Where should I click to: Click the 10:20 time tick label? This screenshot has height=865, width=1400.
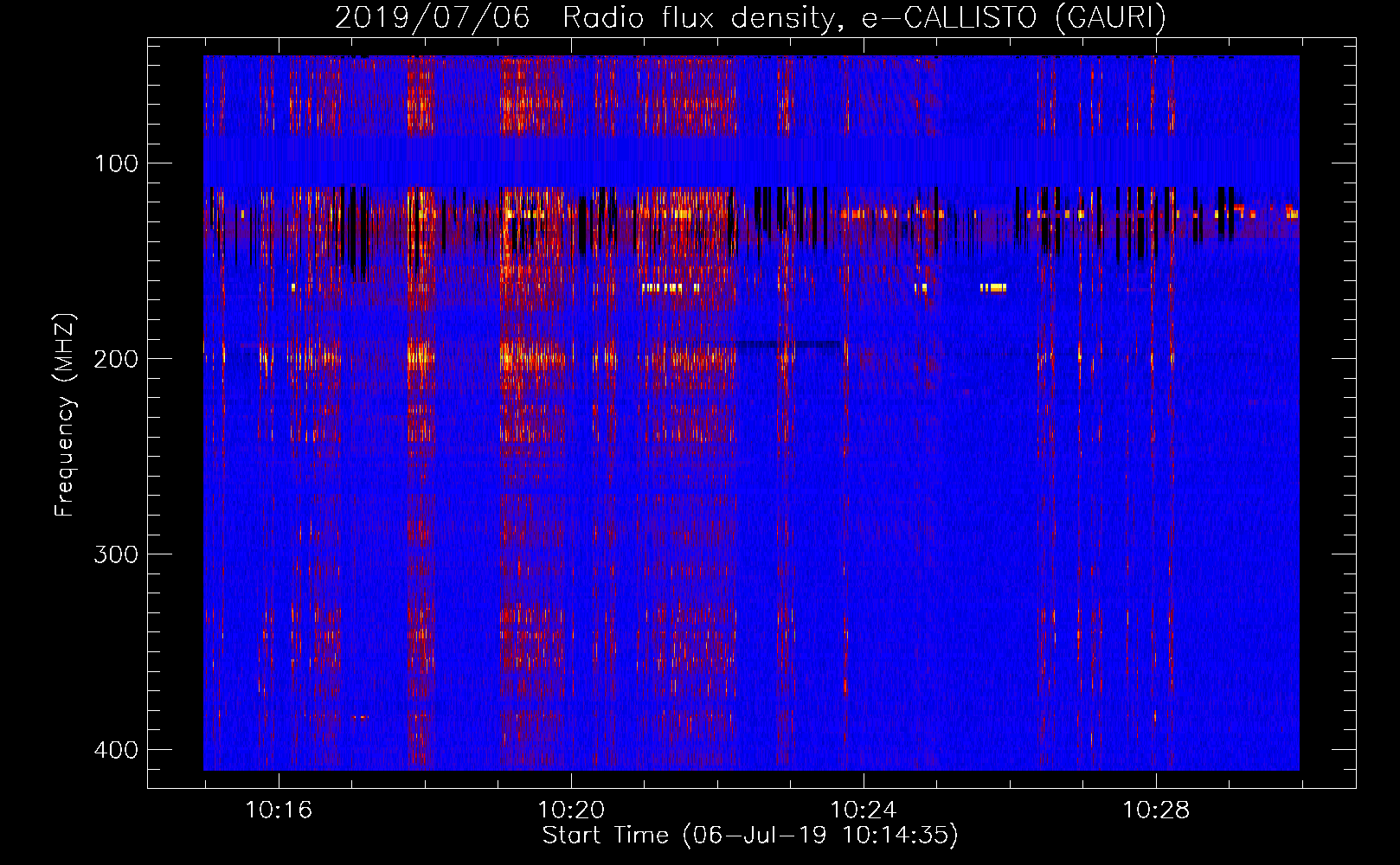571,811
